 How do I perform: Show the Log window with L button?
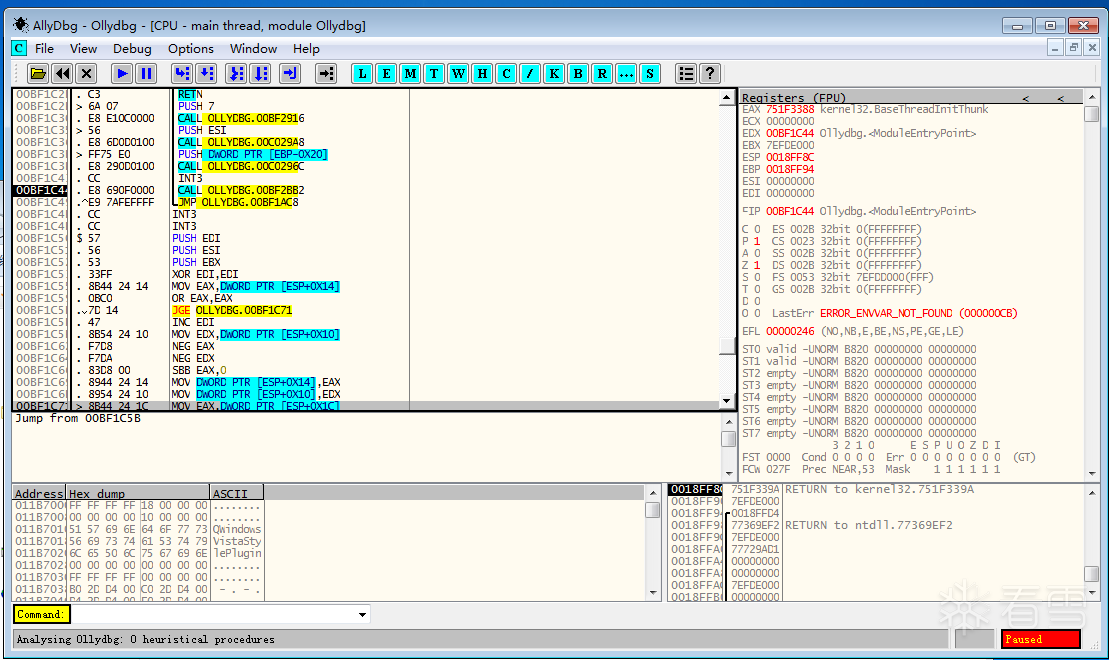pos(362,74)
